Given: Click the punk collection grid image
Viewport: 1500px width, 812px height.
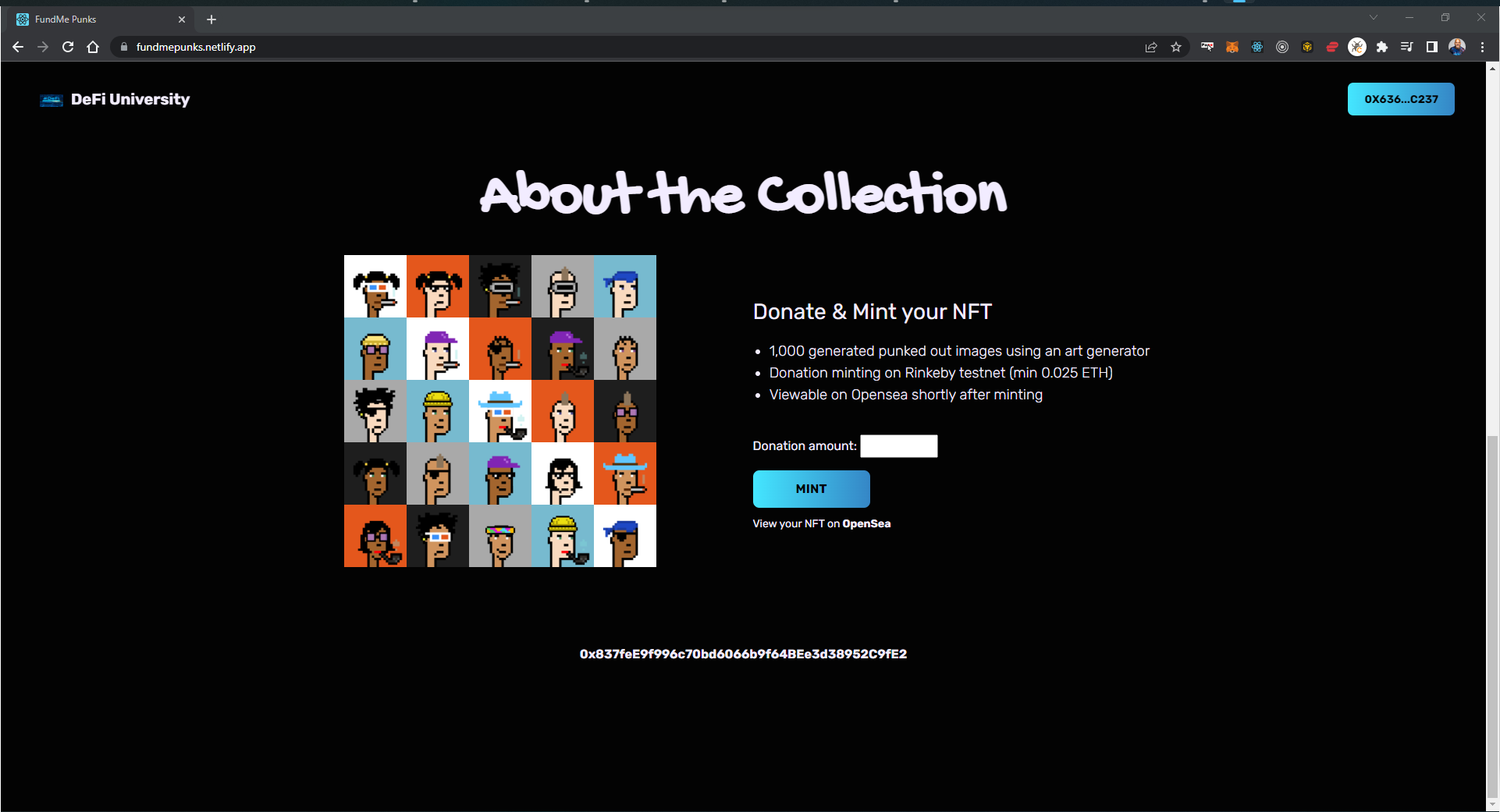Looking at the screenshot, I should point(500,411).
